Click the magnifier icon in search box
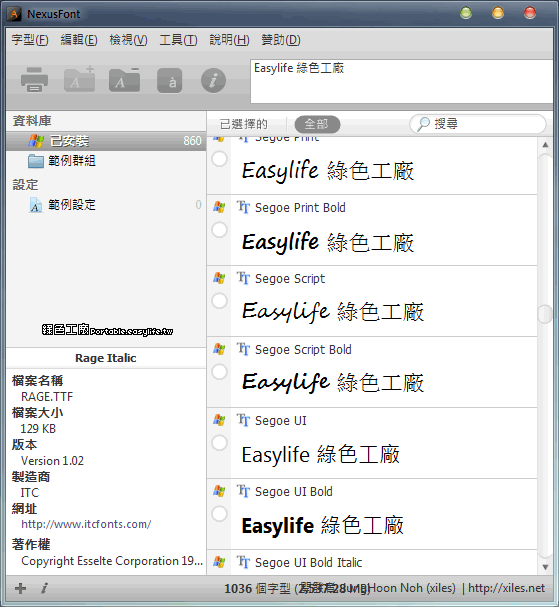The image size is (559, 607). (x=423, y=124)
